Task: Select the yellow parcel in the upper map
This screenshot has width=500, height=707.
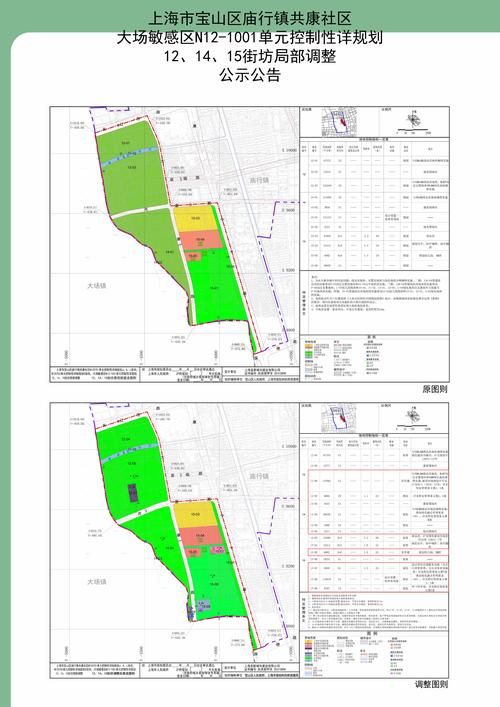Action: tap(194, 219)
